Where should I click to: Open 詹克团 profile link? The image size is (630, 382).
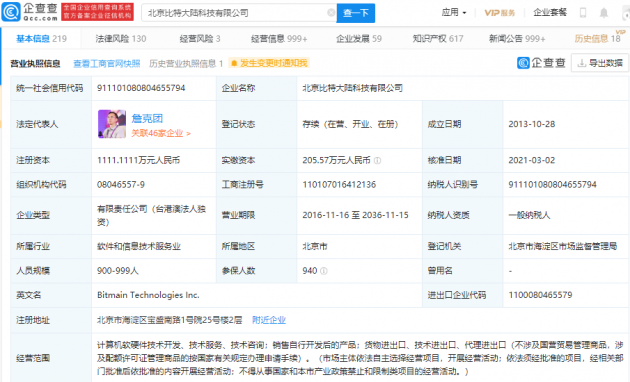click(147, 118)
